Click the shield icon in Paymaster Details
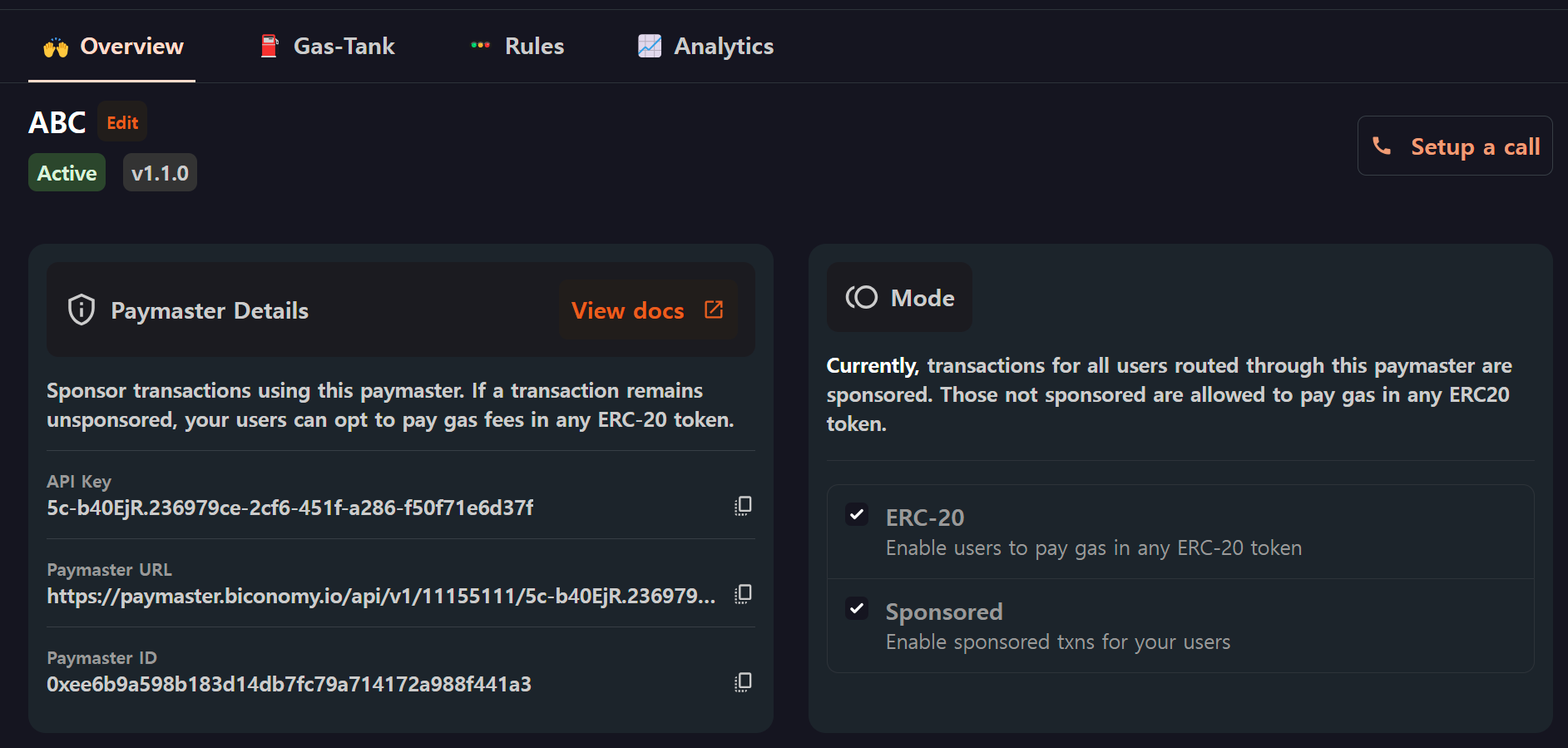The height and width of the screenshot is (748, 1568). click(82, 310)
